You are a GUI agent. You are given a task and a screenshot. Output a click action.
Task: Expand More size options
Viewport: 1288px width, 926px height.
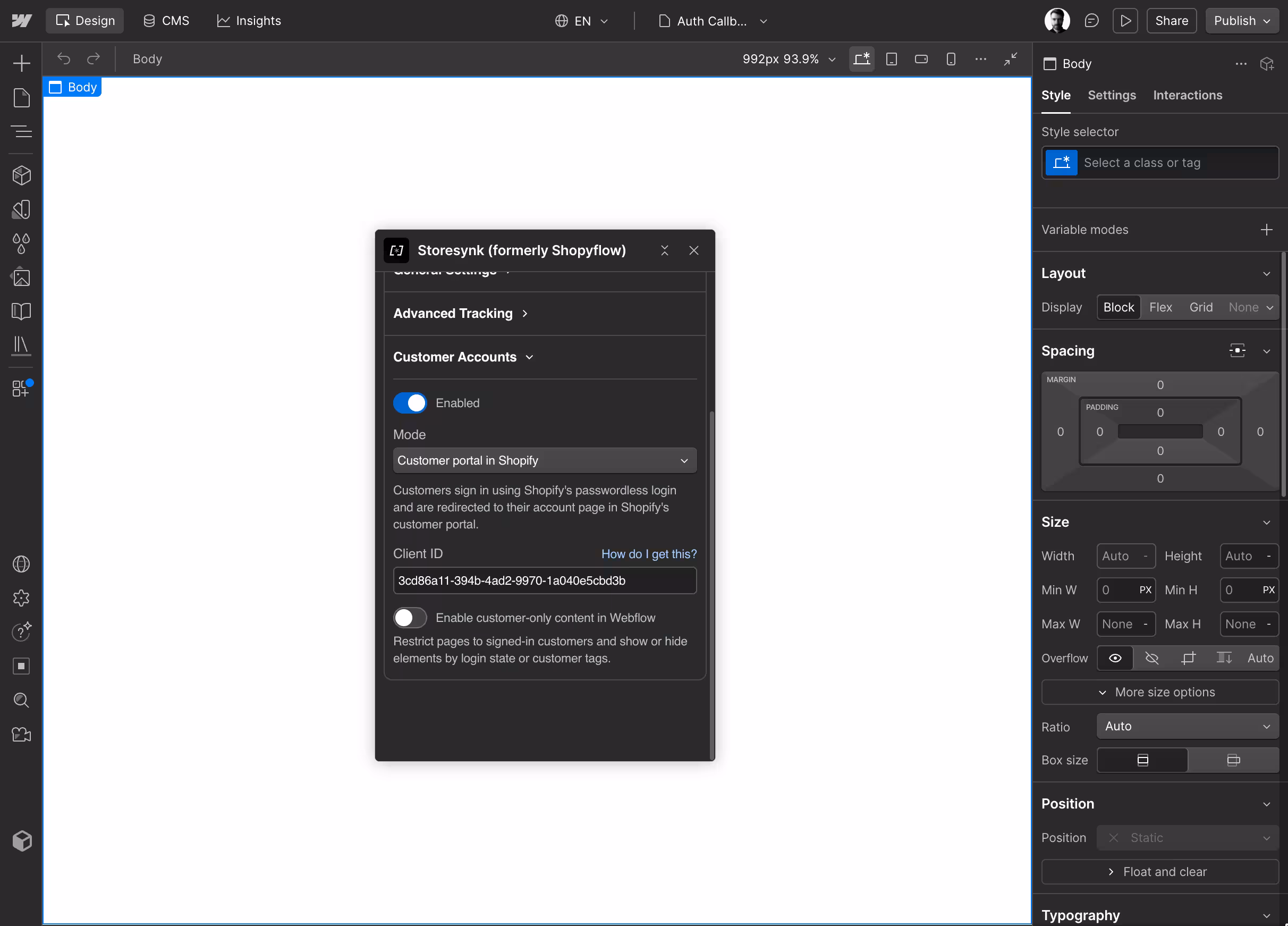point(1159,692)
